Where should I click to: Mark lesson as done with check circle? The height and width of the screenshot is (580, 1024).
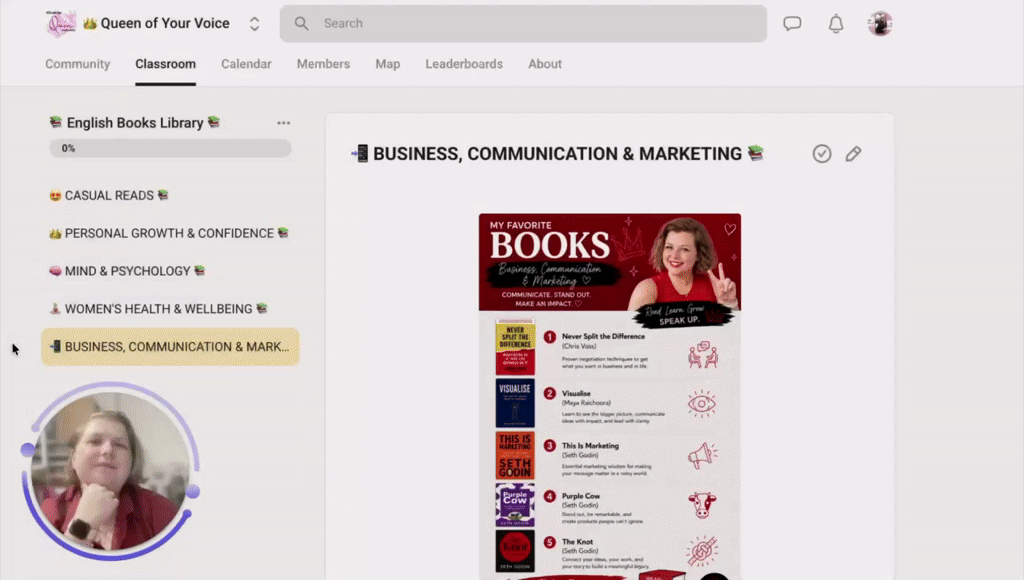[x=822, y=153]
